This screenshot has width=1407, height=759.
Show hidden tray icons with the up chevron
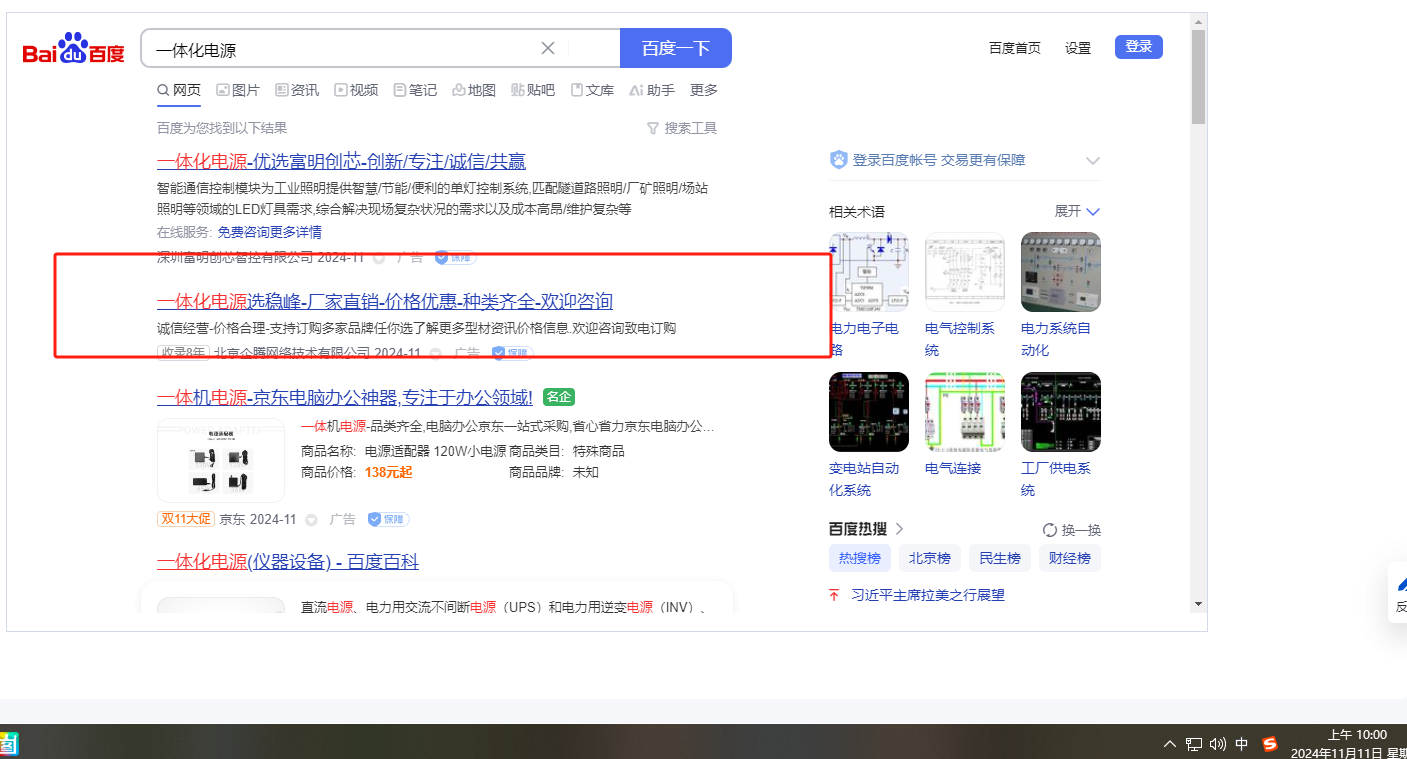coord(1169,744)
